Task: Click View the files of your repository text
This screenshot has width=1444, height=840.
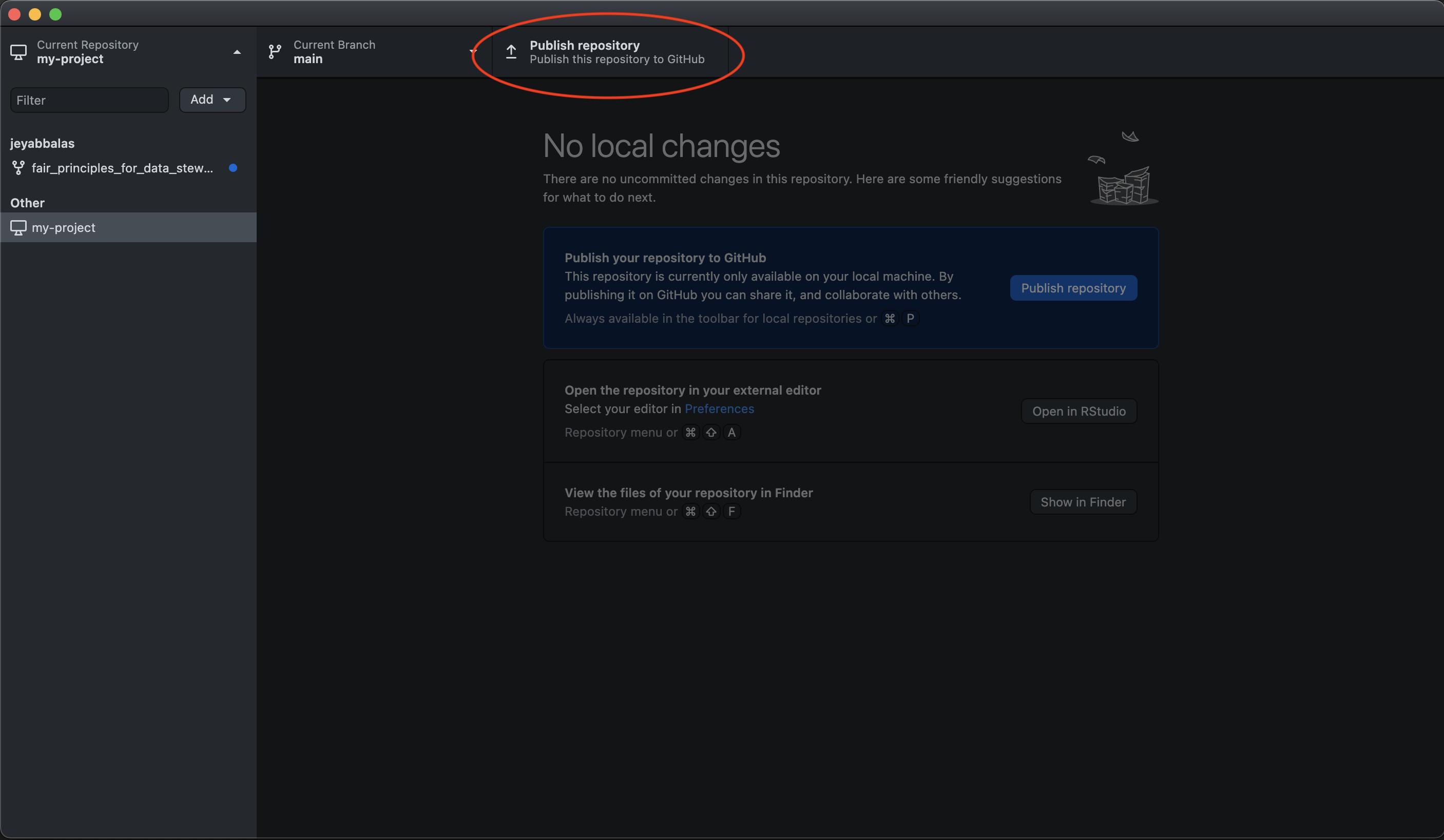Action: click(x=689, y=493)
